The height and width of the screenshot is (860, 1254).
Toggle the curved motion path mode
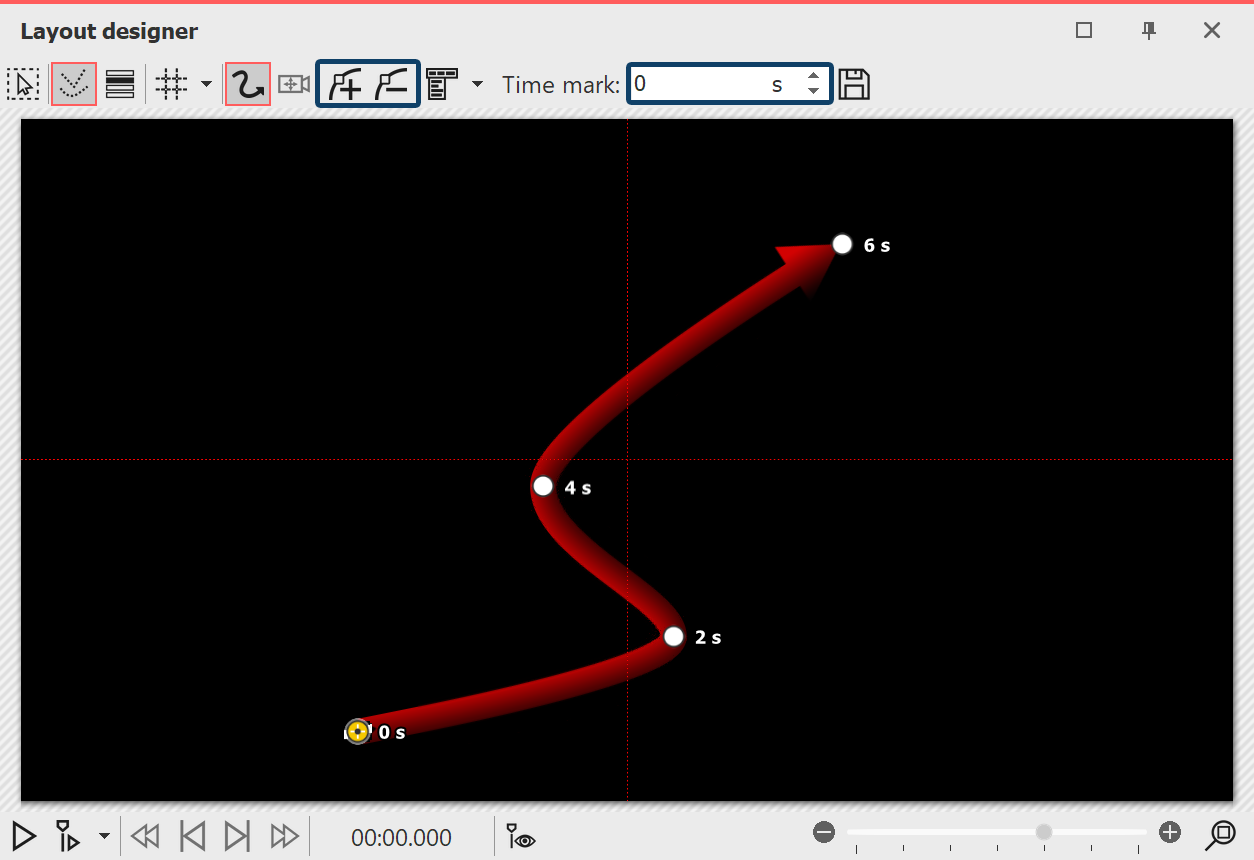click(x=247, y=85)
